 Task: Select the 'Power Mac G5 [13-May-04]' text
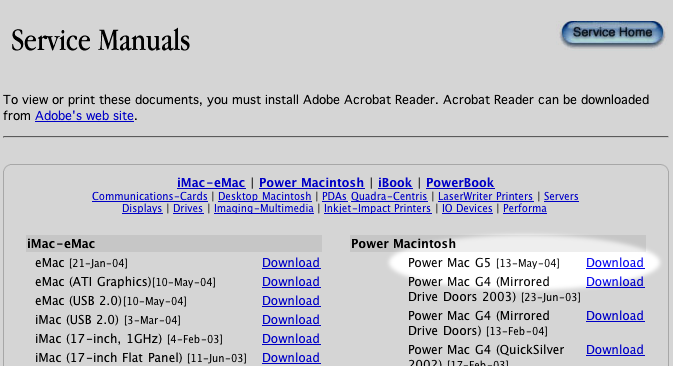coord(484,263)
